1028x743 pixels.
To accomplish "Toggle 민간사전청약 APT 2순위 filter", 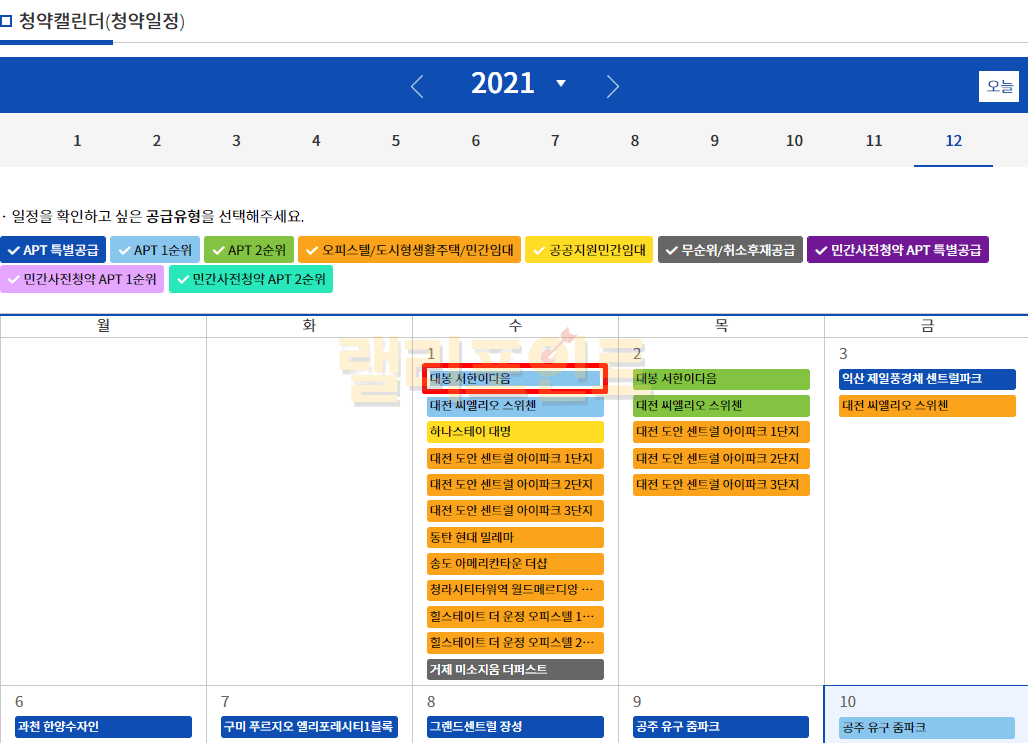I will (x=250, y=279).
